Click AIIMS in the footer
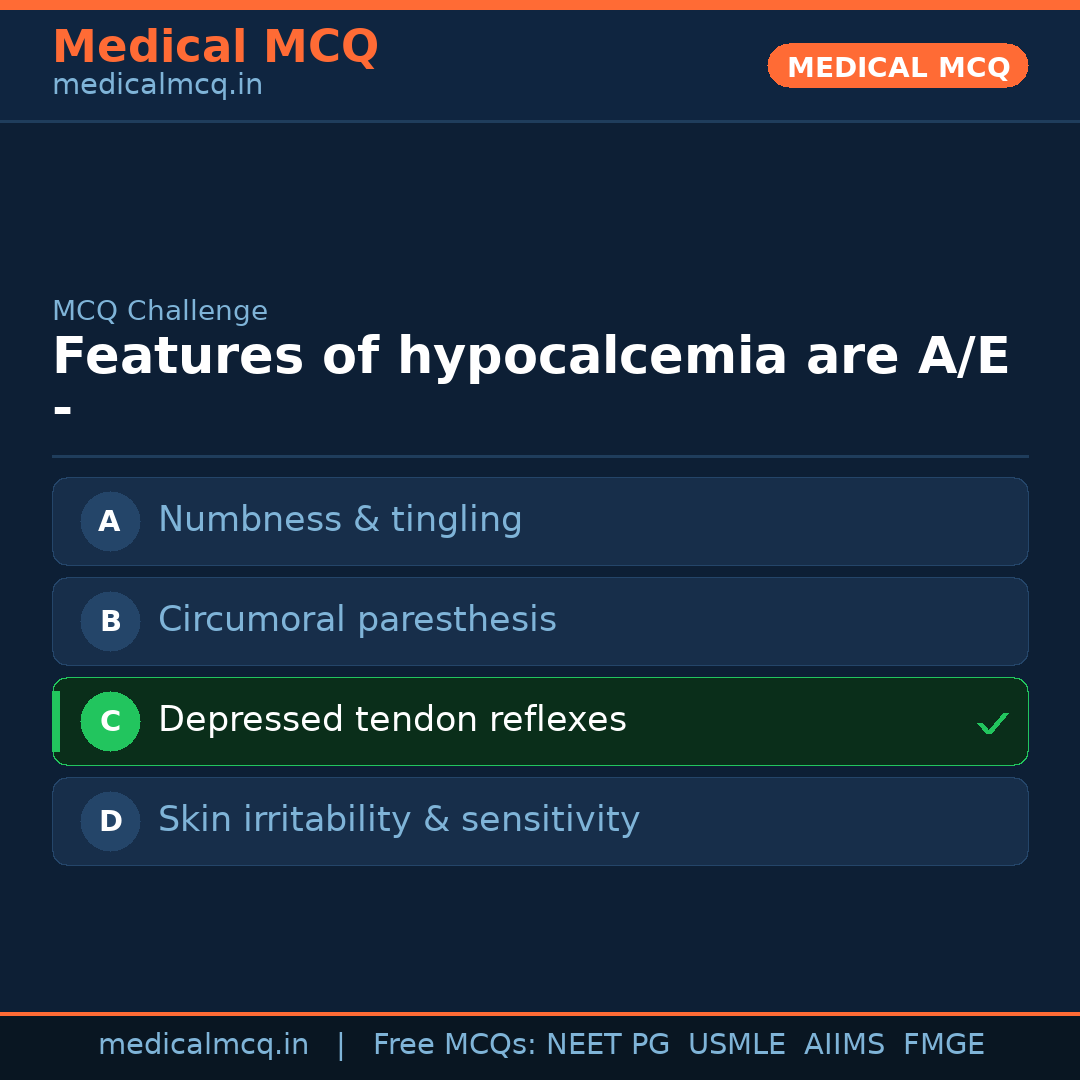Screen dimensions: 1080x1080 pos(844,1045)
